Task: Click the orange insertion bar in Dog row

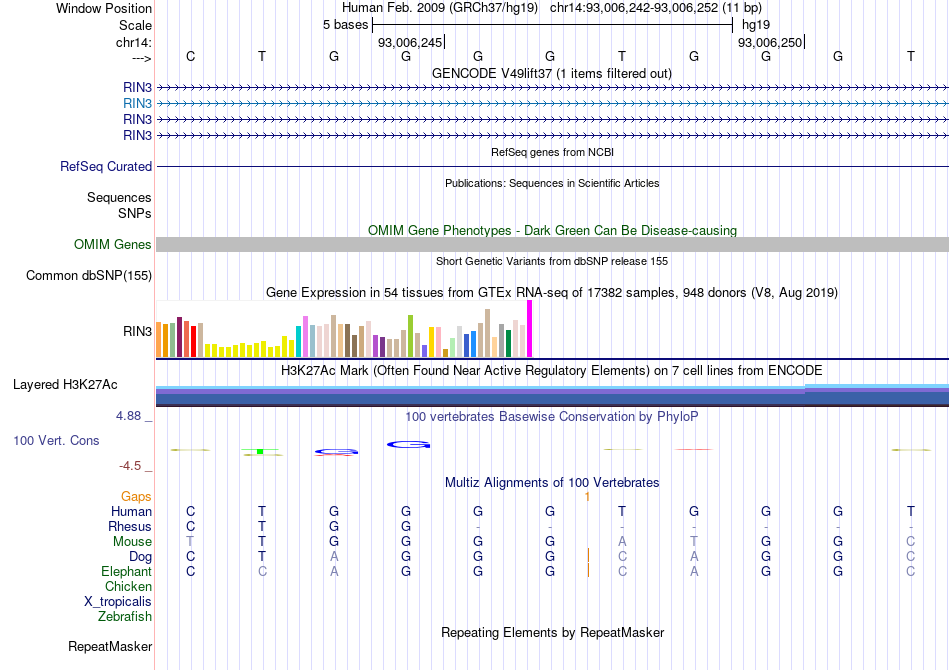Action: pyautogui.click(x=588, y=556)
